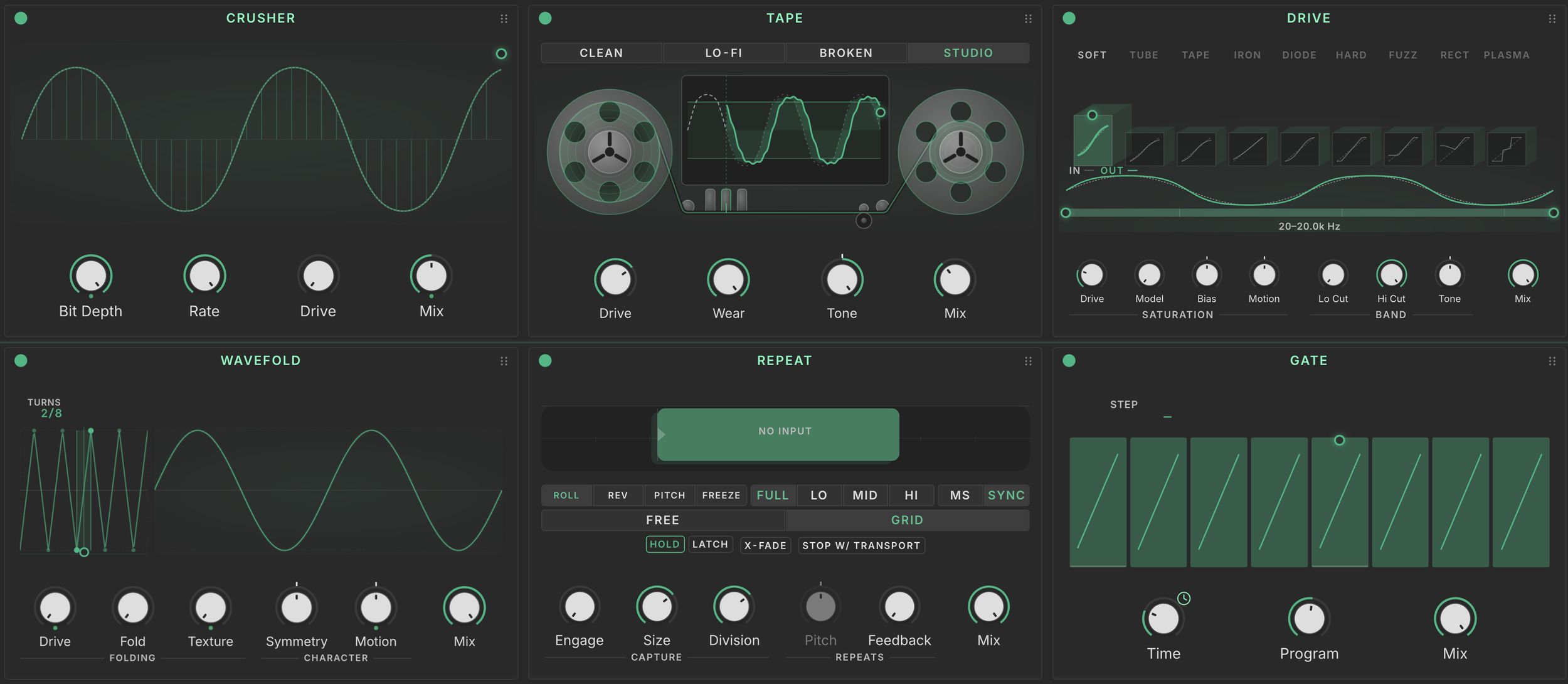Switch Tape mode to LO-FI

(724, 53)
